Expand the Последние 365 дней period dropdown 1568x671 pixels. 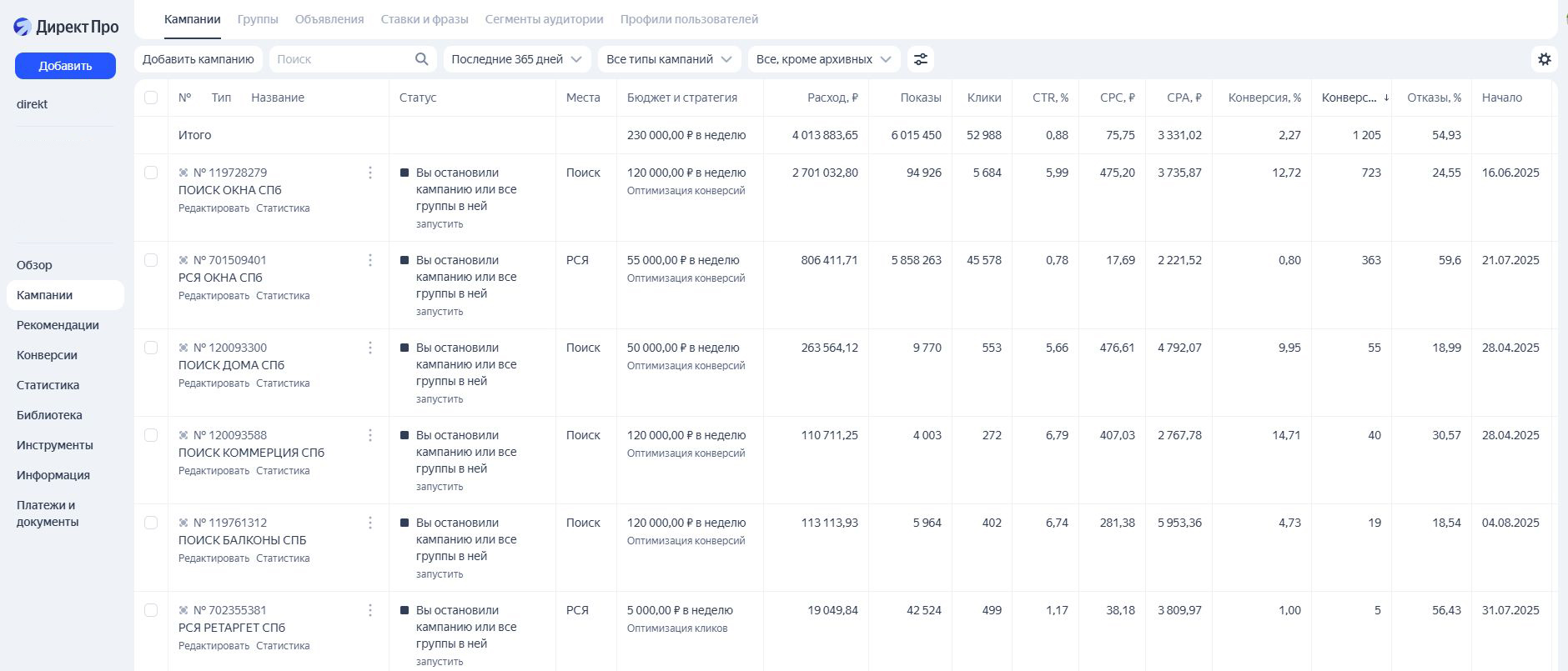pyautogui.click(x=516, y=59)
